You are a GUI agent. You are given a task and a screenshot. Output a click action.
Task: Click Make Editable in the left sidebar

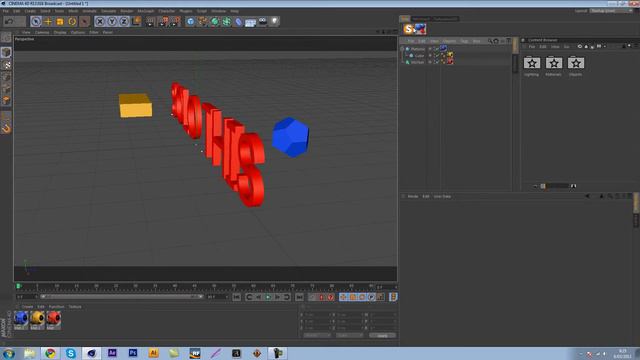6,38
